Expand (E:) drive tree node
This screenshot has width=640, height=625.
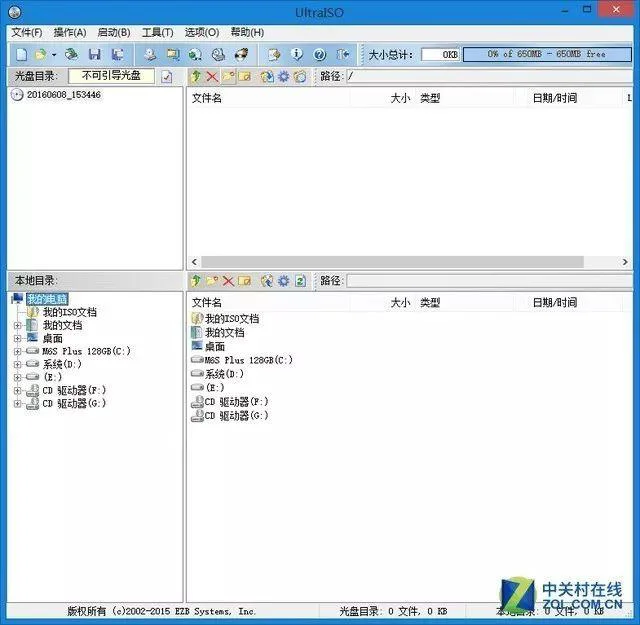[17, 377]
